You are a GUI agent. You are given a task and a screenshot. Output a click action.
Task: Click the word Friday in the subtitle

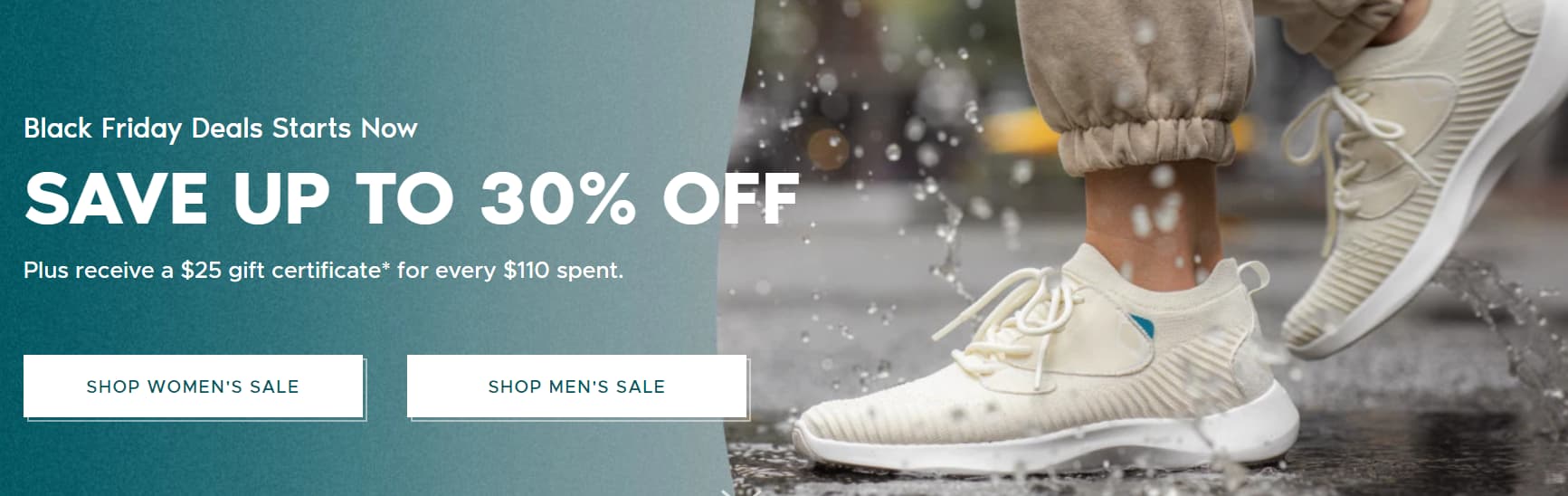tap(141, 129)
